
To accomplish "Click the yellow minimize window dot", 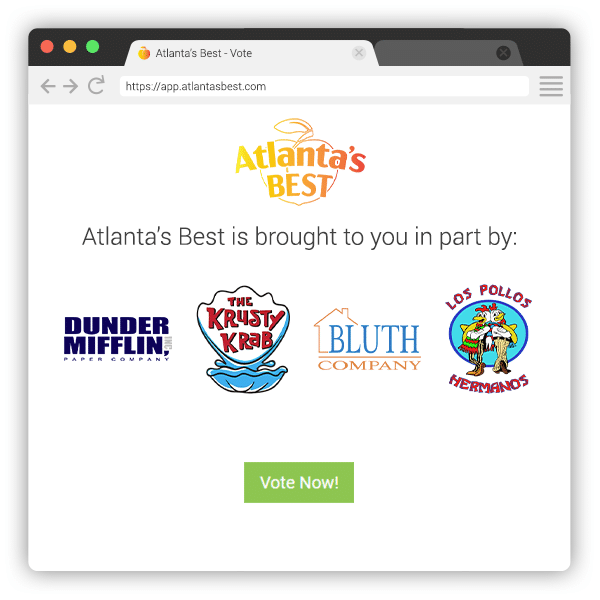I will coord(70,47).
